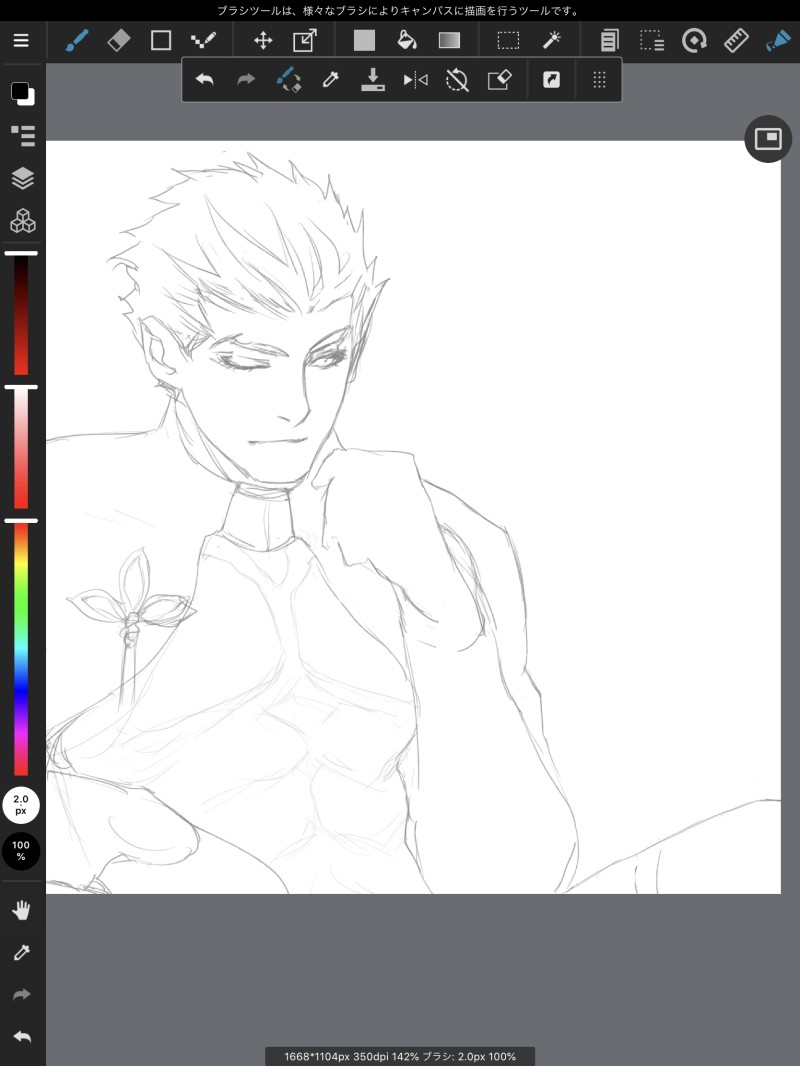The image size is (800, 1066).
Task: Select the Move tool
Action: click(263, 41)
